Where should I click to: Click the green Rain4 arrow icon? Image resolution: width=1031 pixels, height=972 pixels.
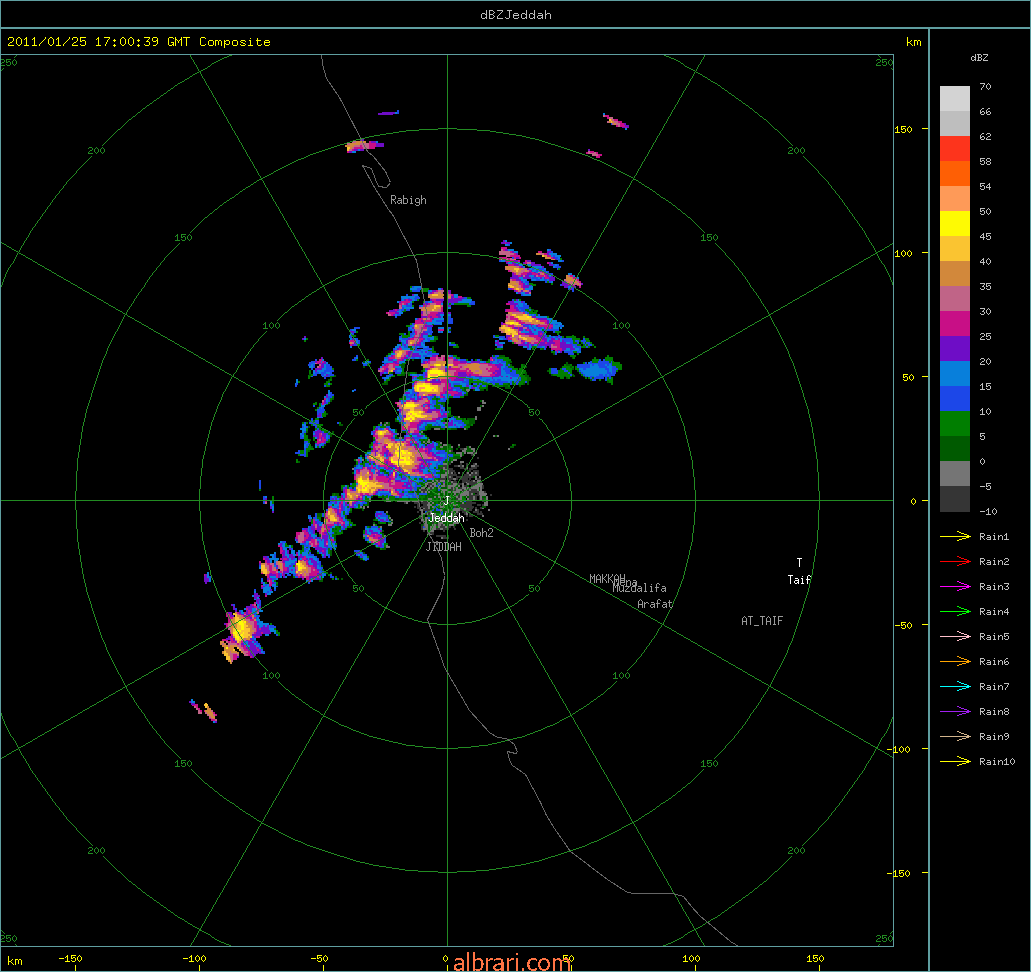(x=955, y=612)
